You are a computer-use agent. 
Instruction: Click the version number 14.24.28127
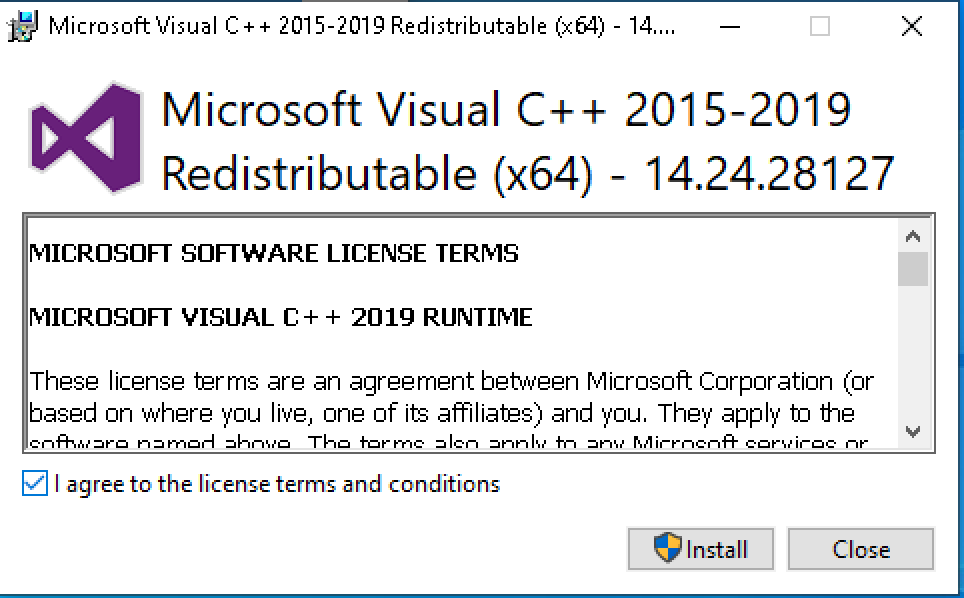768,173
